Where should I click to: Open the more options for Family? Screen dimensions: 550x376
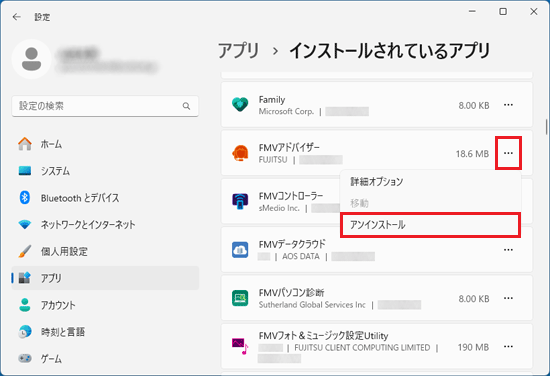(508, 105)
